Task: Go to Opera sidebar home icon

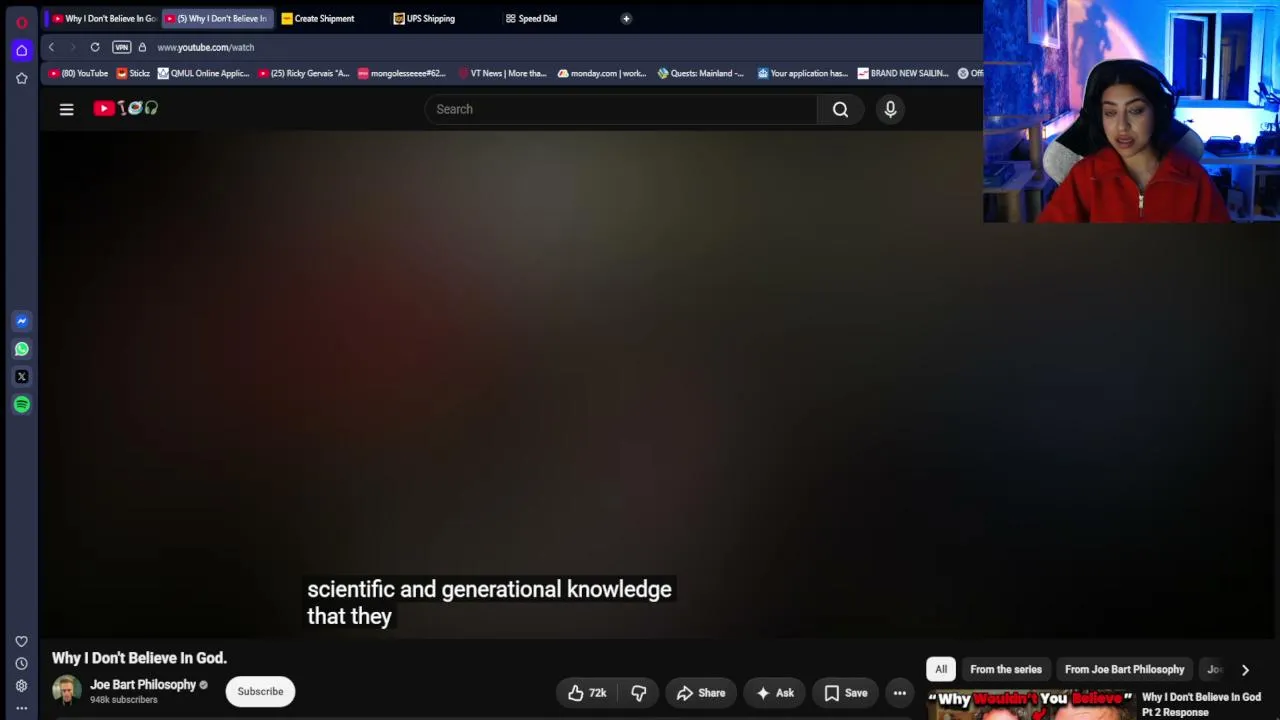Action: click(x=21, y=50)
